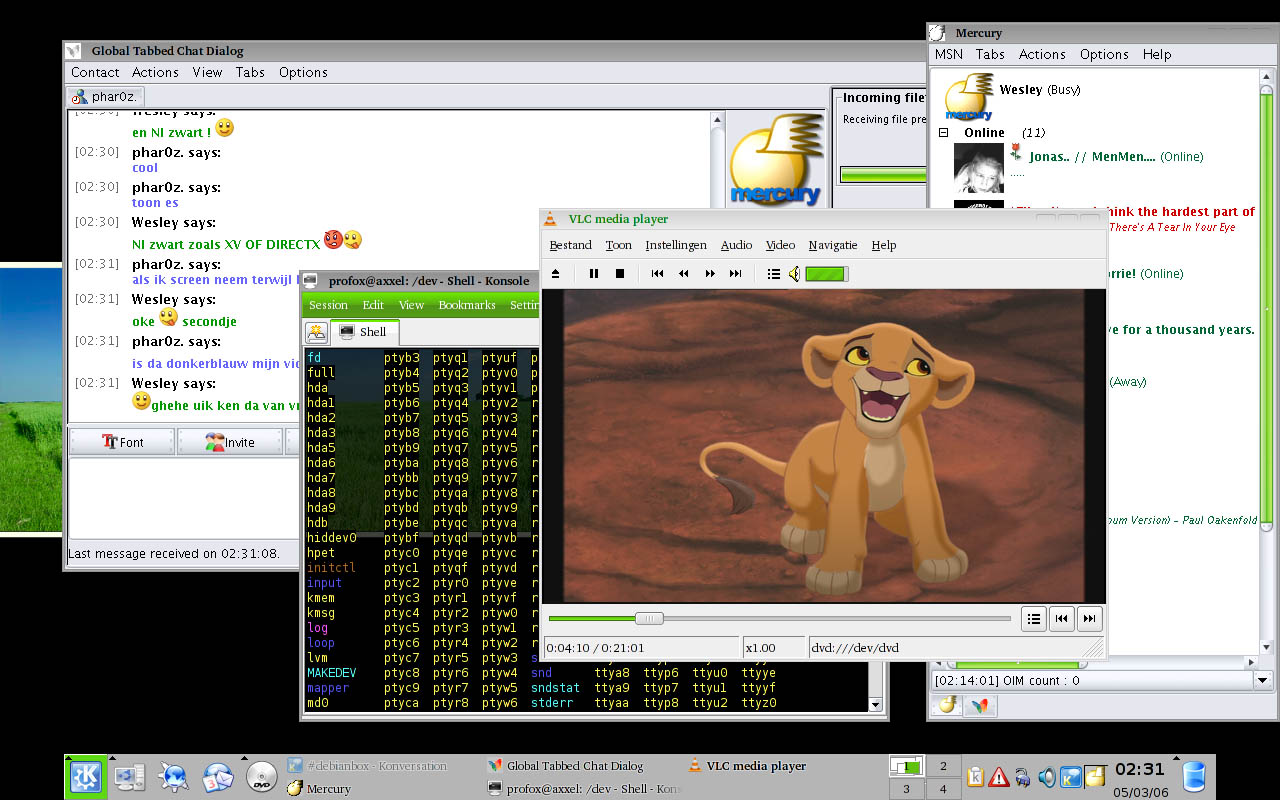Open Session menu in Konsole
1280x800 pixels.
[328, 305]
